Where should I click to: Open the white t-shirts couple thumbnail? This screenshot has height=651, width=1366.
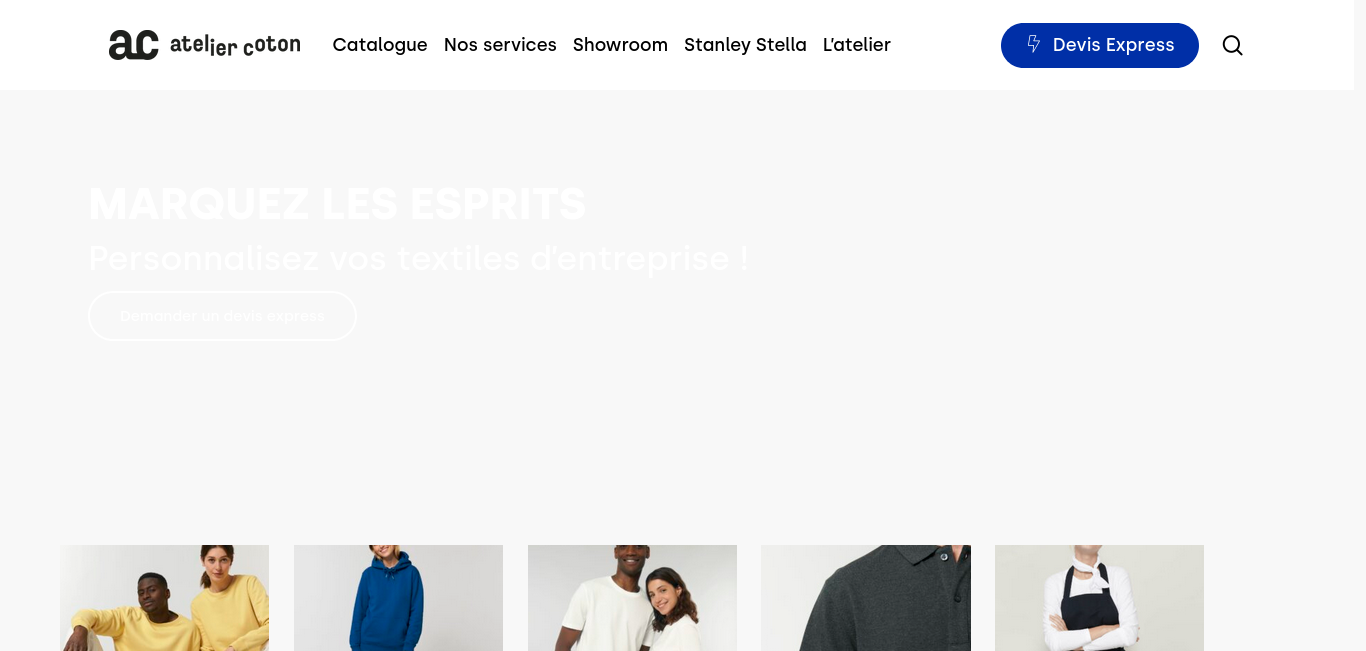[632, 598]
